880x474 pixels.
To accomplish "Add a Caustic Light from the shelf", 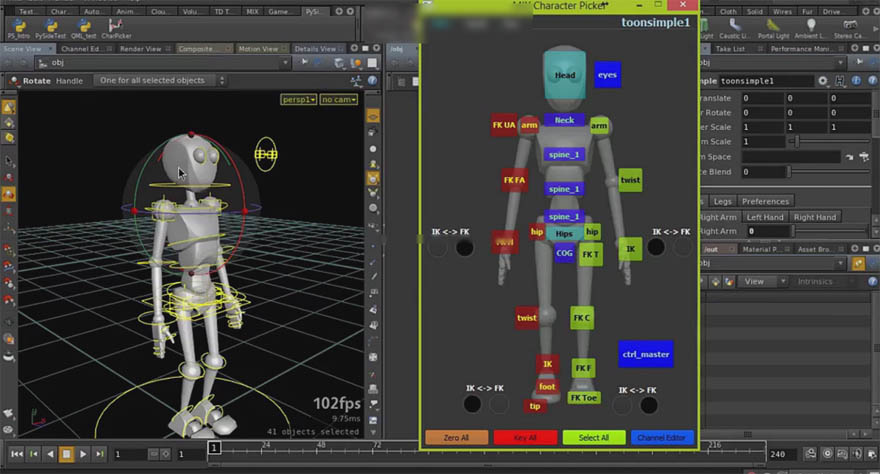I will (734, 28).
